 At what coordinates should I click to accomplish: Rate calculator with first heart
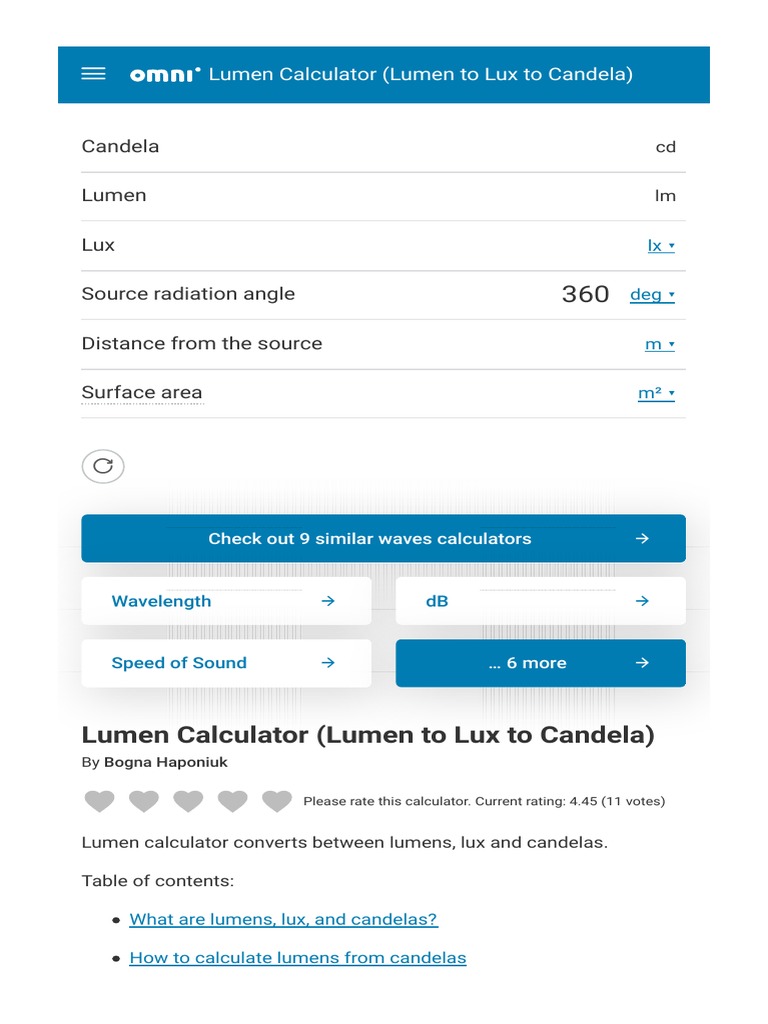pos(100,801)
